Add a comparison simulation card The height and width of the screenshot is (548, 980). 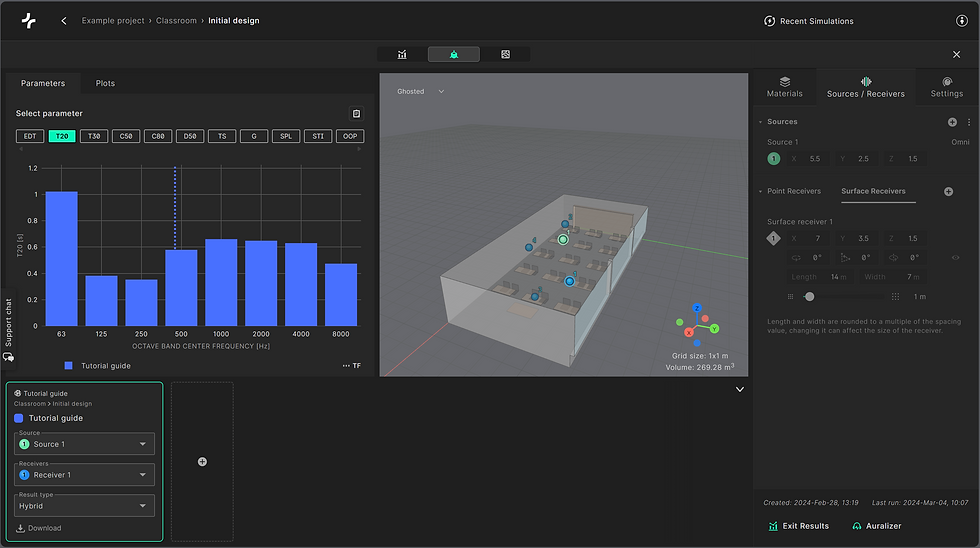click(x=202, y=462)
